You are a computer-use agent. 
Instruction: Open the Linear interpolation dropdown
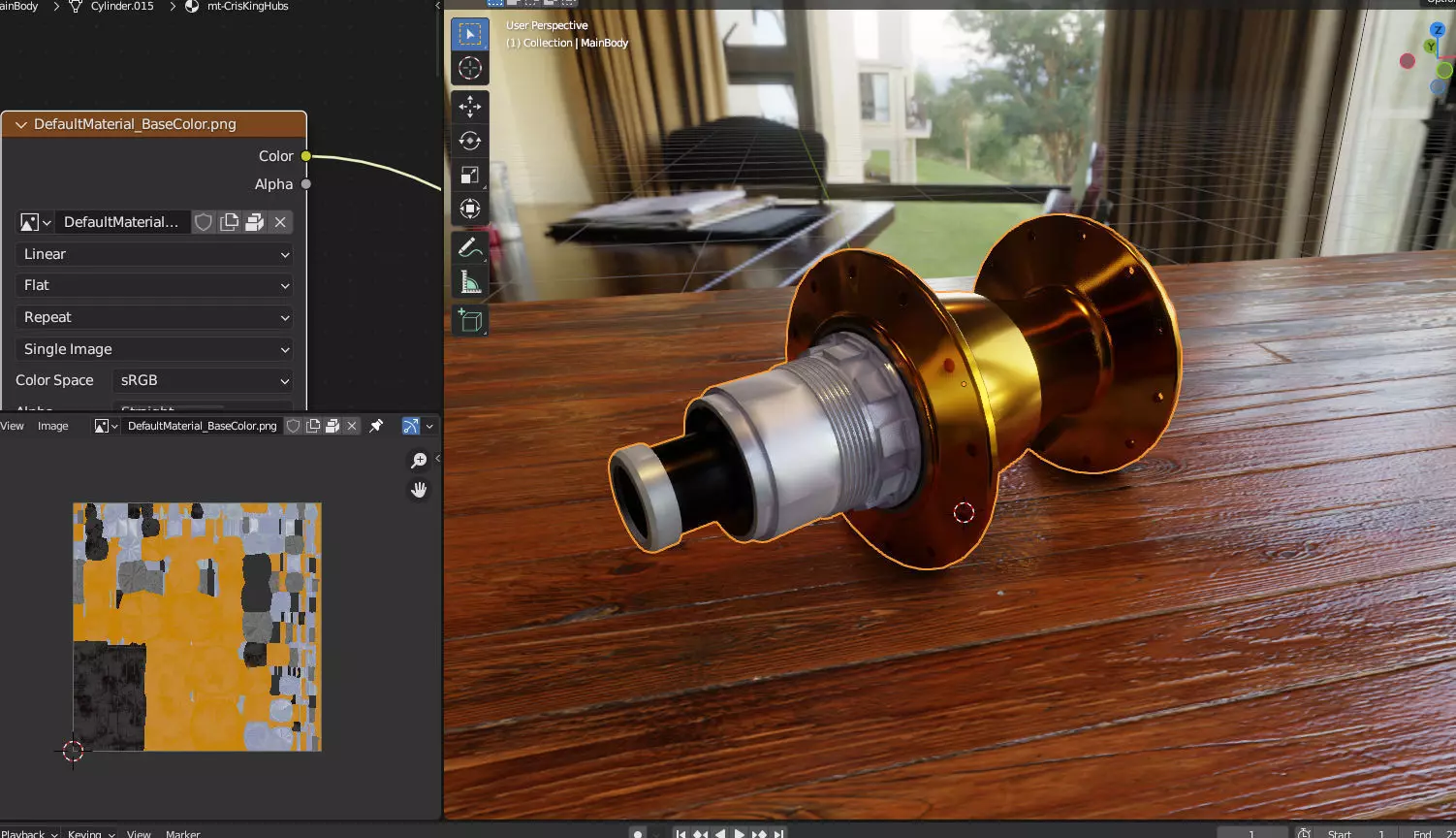154,254
